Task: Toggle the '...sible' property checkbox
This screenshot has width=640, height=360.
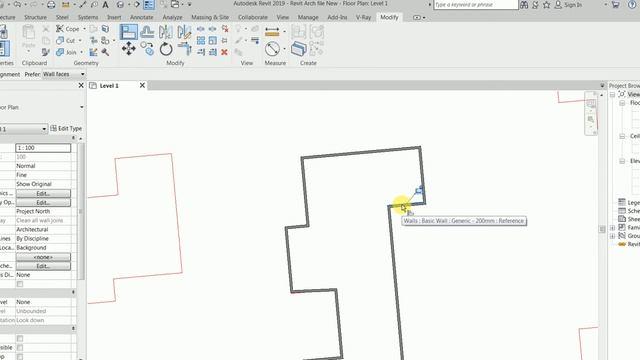Action: click(20, 348)
